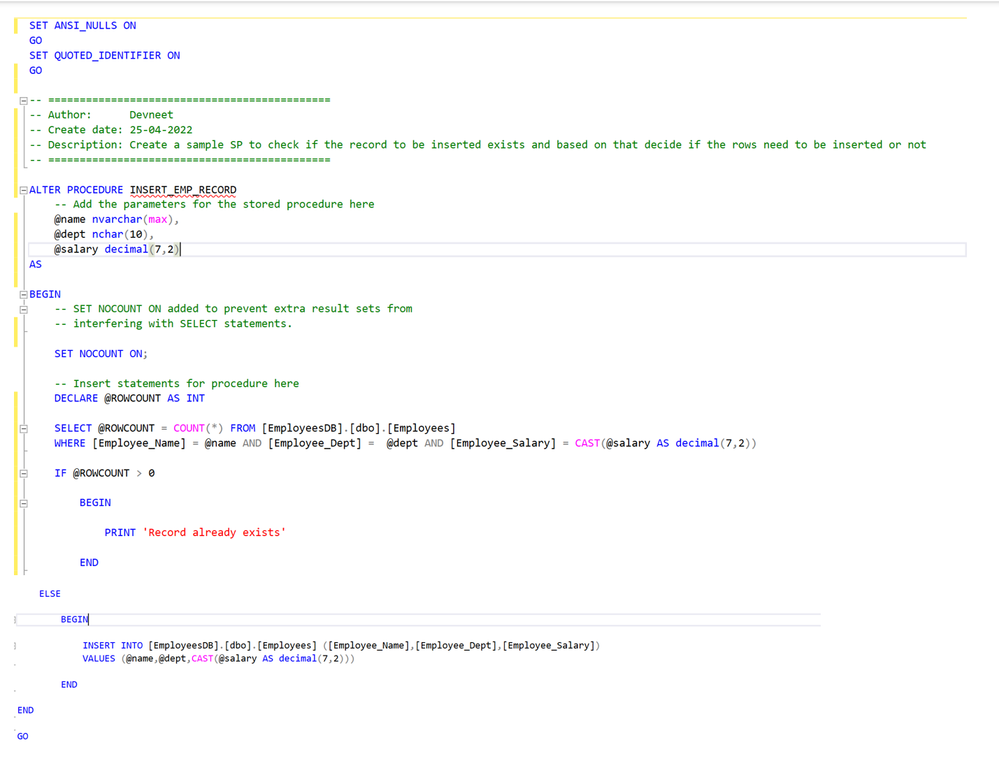Click the COUNT(*) function in SELECT

click(x=198, y=428)
